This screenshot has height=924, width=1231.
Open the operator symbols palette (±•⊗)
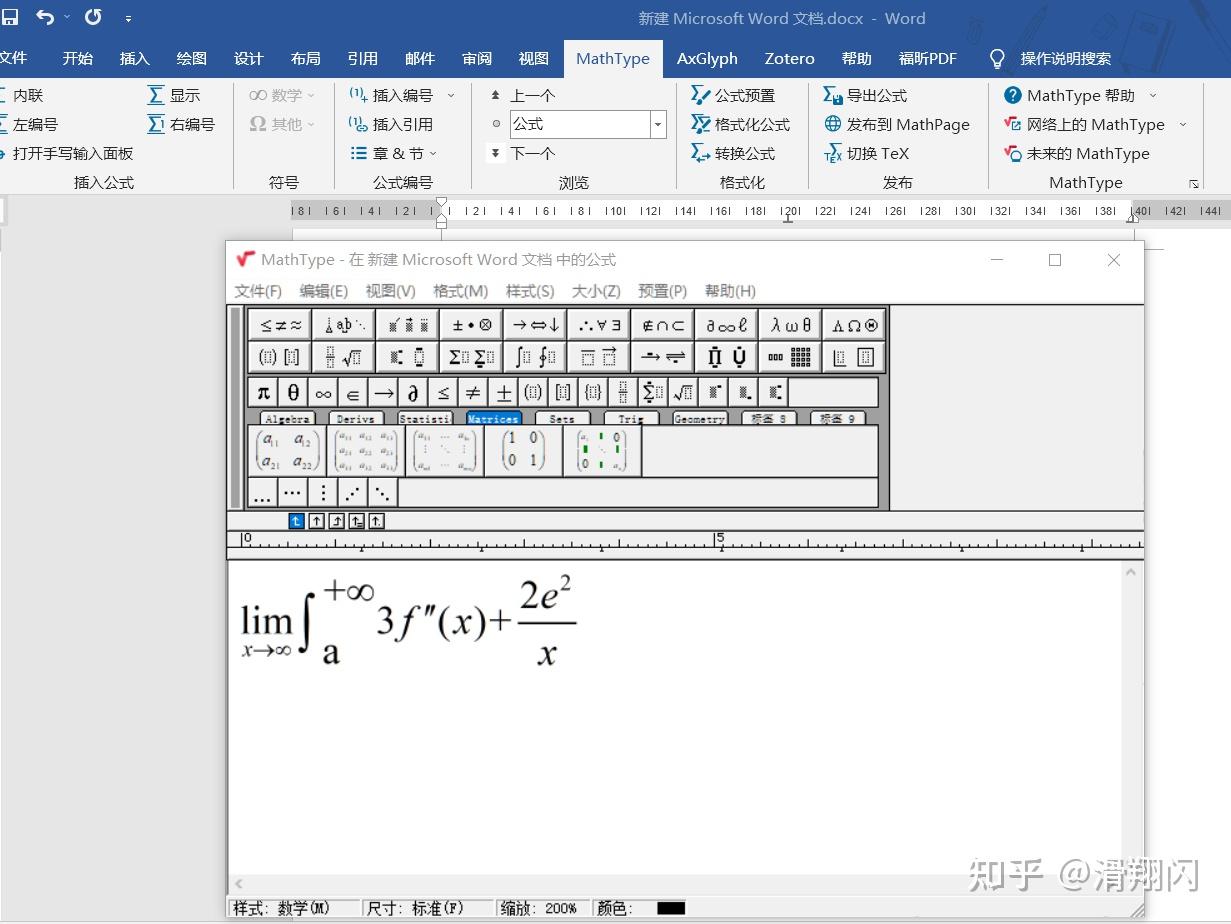point(471,325)
